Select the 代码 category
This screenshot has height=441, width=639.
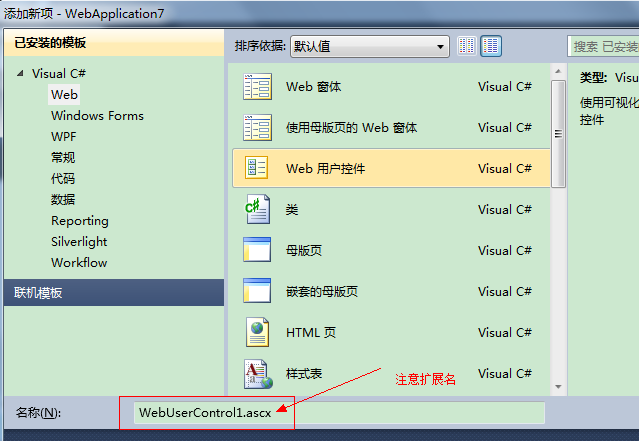pyautogui.click(x=63, y=179)
